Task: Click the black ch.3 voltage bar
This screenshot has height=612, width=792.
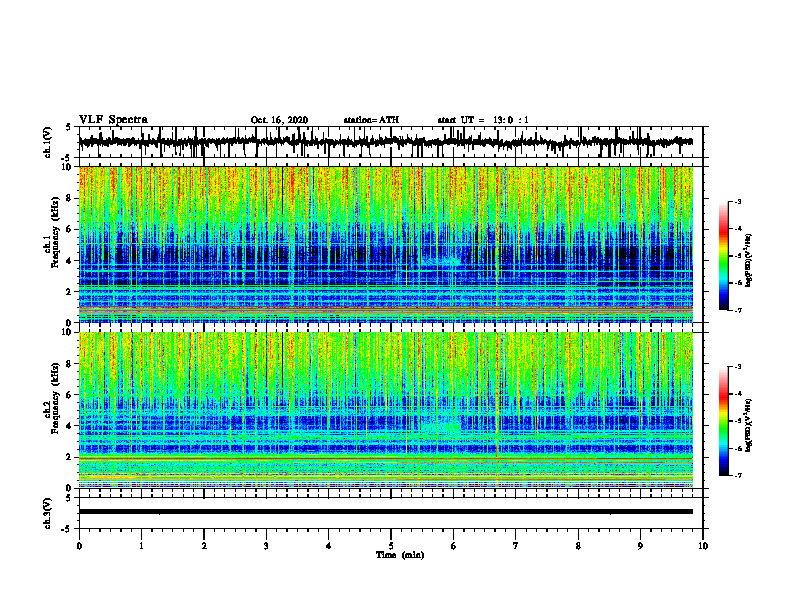Action: coord(385,512)
